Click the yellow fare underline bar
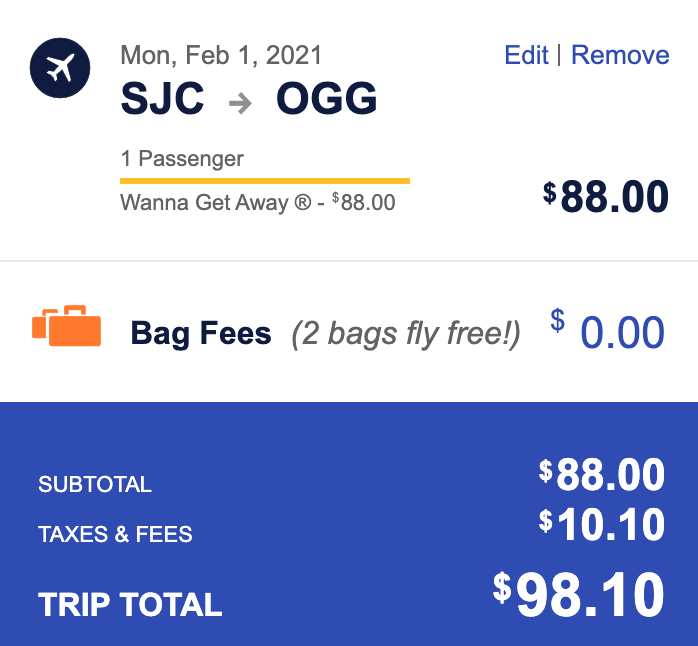Image resolution: width=698 pixels, height=646 pixels. (265, 181)
